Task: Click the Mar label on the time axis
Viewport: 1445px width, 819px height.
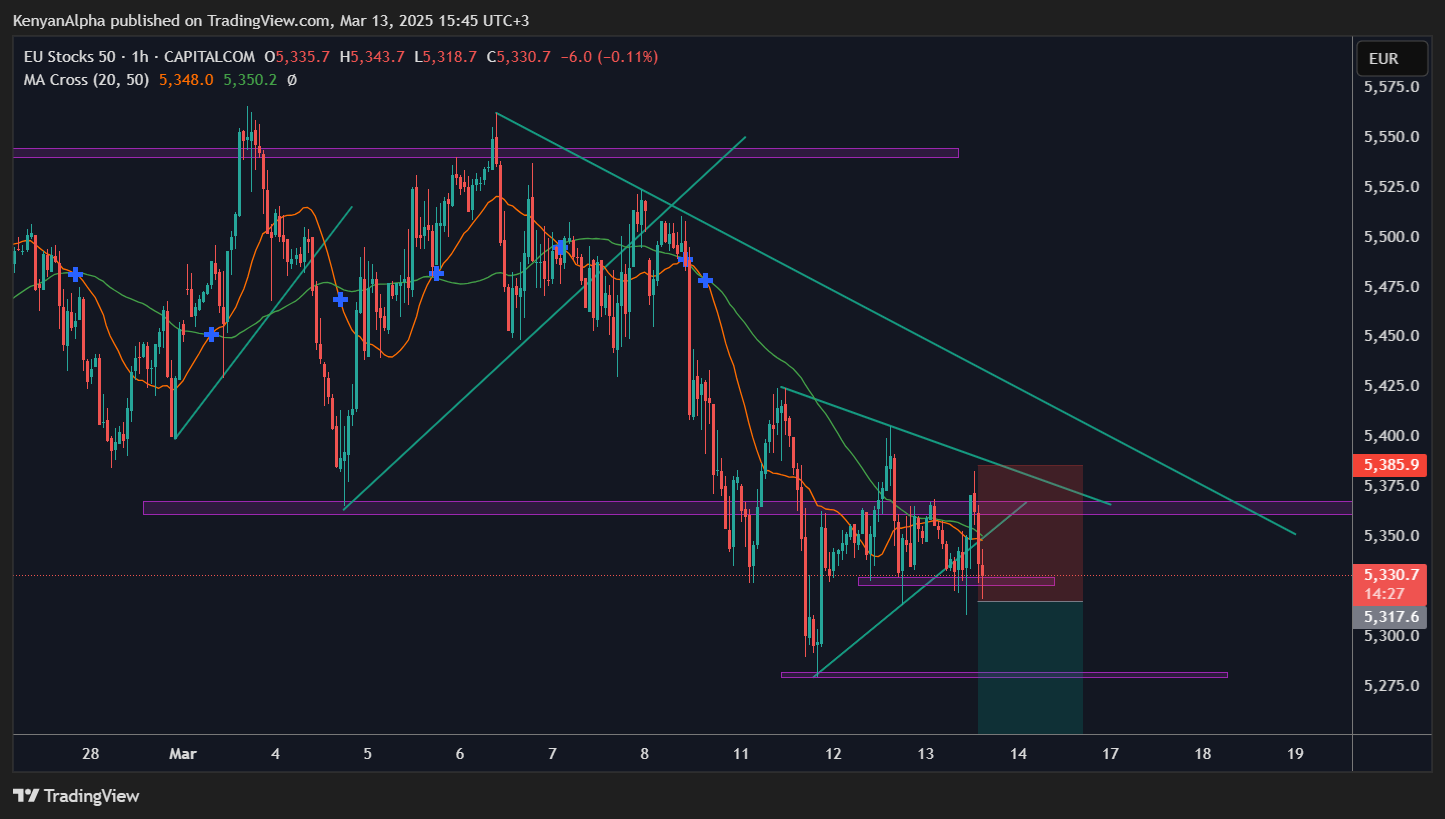Action: [183, 754]
